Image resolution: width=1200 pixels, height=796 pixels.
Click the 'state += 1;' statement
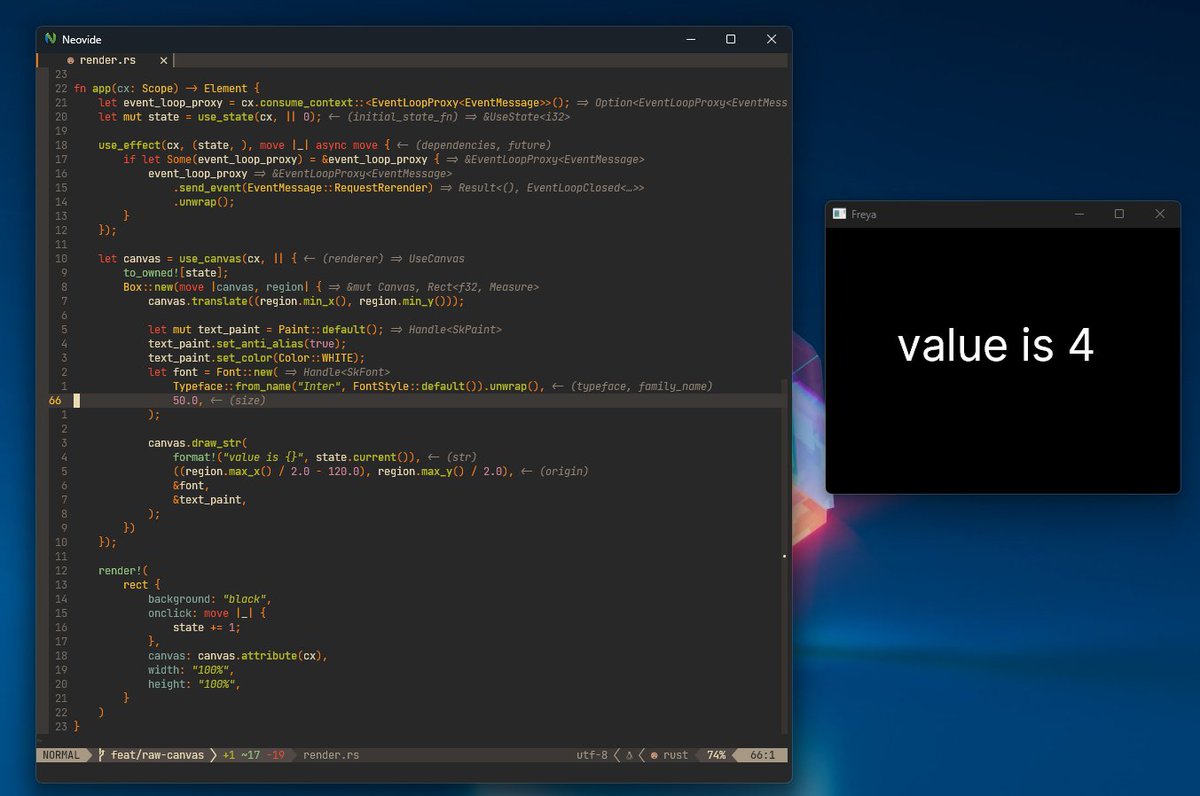point(207,627)
